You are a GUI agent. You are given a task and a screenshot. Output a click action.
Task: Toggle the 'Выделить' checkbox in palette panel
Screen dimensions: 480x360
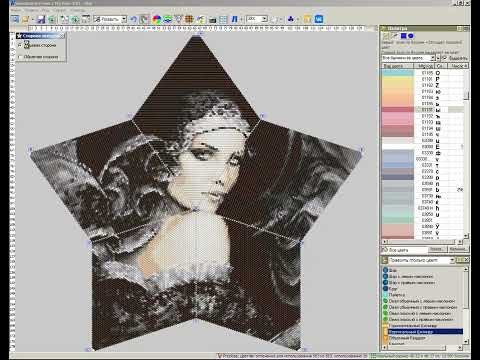tap(445, 58)
